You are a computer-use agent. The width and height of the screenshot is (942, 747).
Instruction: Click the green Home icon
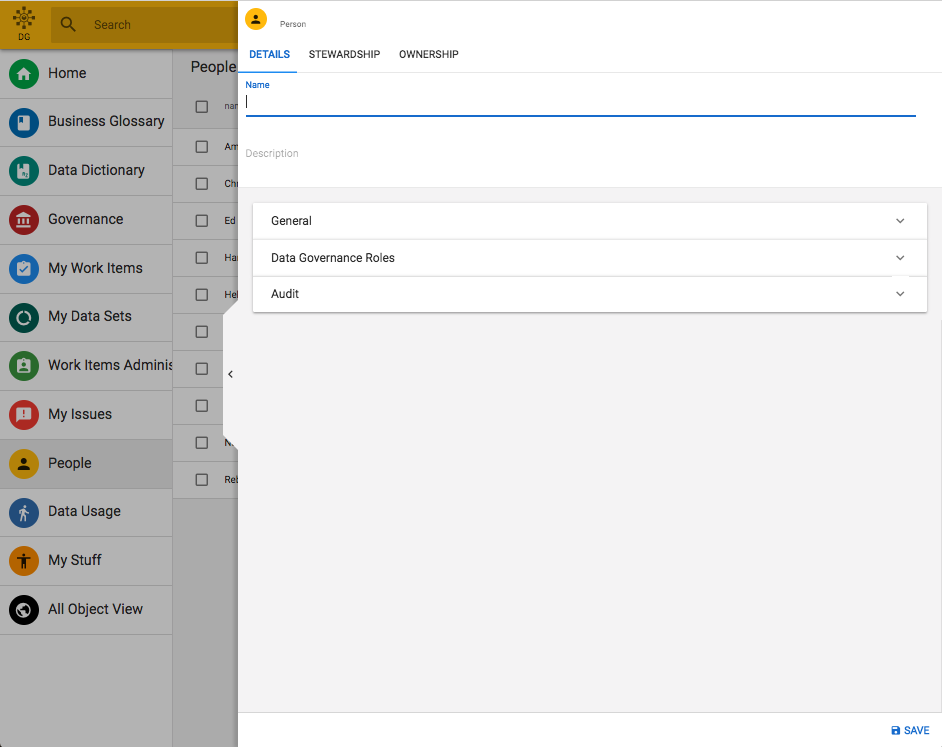24,74
